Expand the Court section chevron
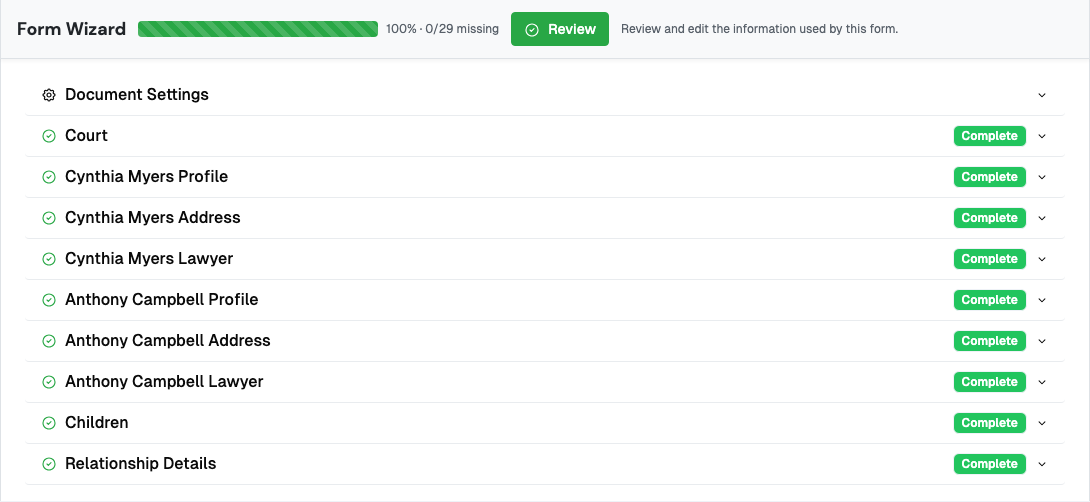 [x=1041, y=136]
